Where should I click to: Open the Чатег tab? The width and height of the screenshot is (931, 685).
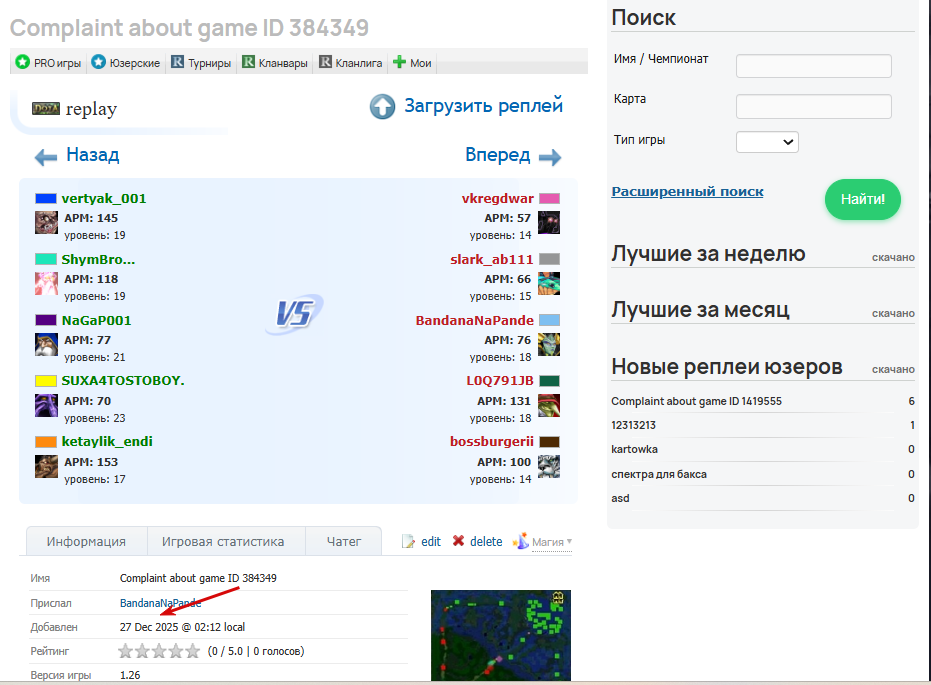tap(344, 541)
